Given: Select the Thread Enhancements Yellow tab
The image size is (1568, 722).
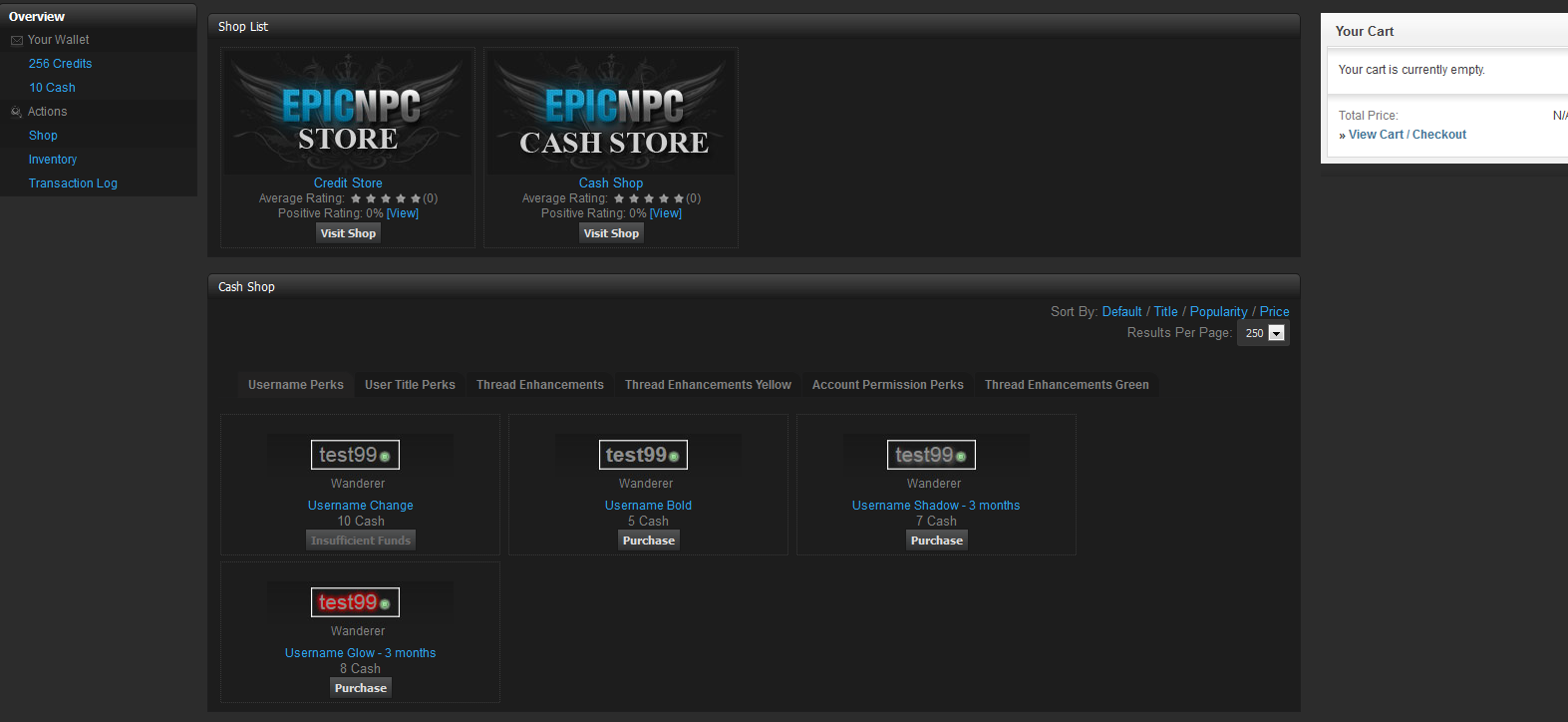Looking at the screenshot, I should click(x=708, y=385).
